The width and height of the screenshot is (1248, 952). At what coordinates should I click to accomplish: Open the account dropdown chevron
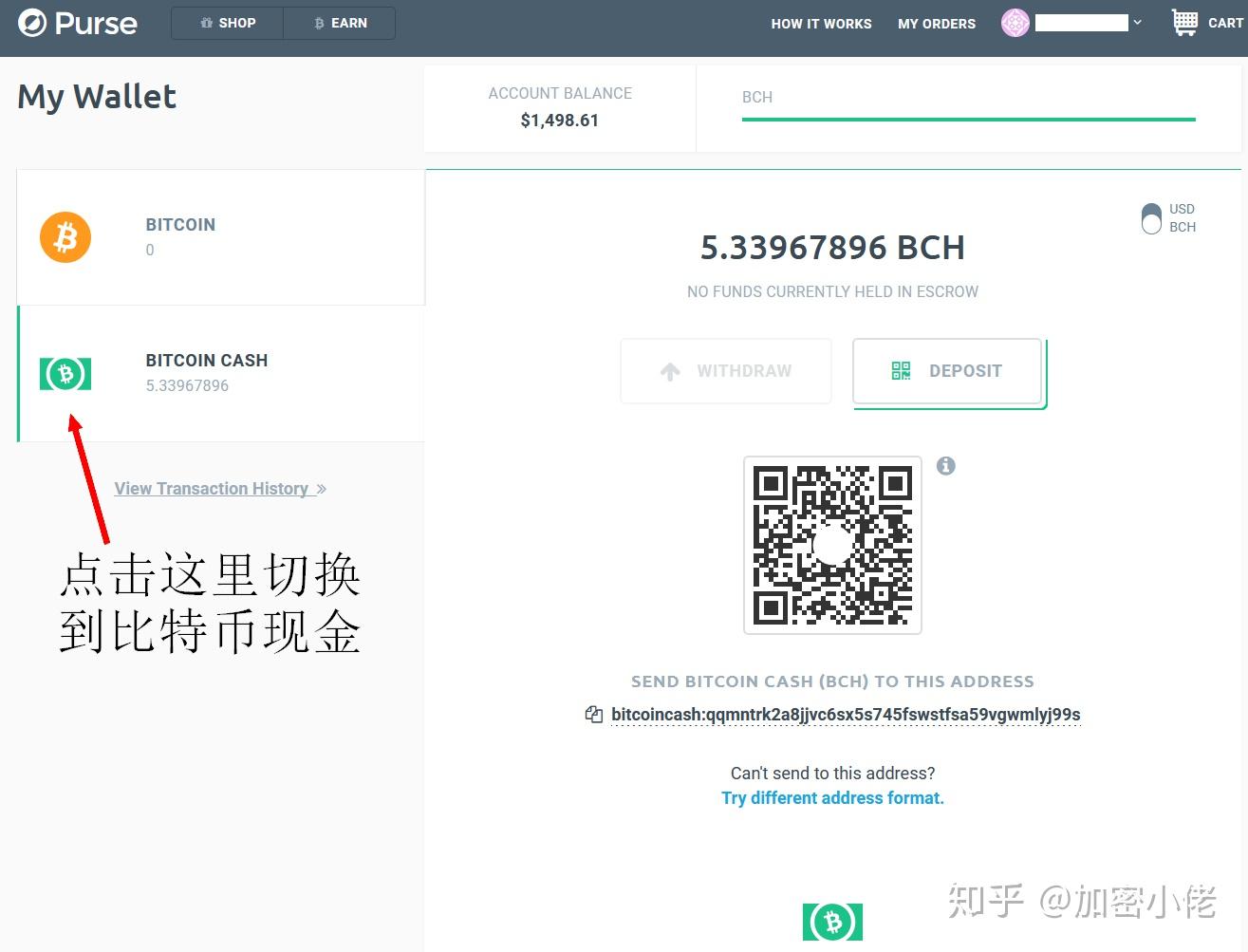[x=1138, y=22]
